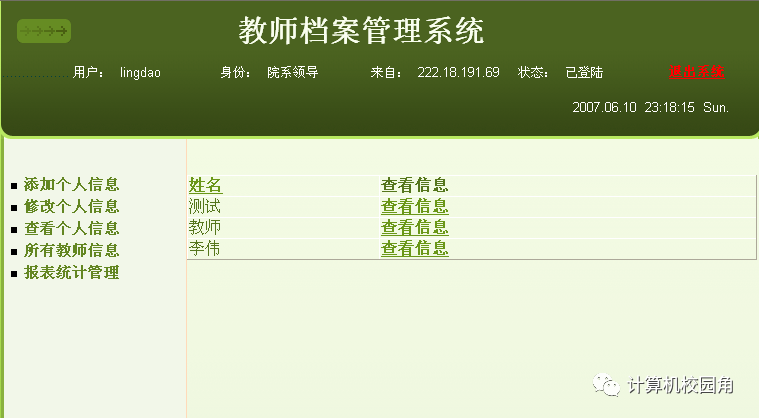Click the page title 教师档案管理系统

coord(361,30)
